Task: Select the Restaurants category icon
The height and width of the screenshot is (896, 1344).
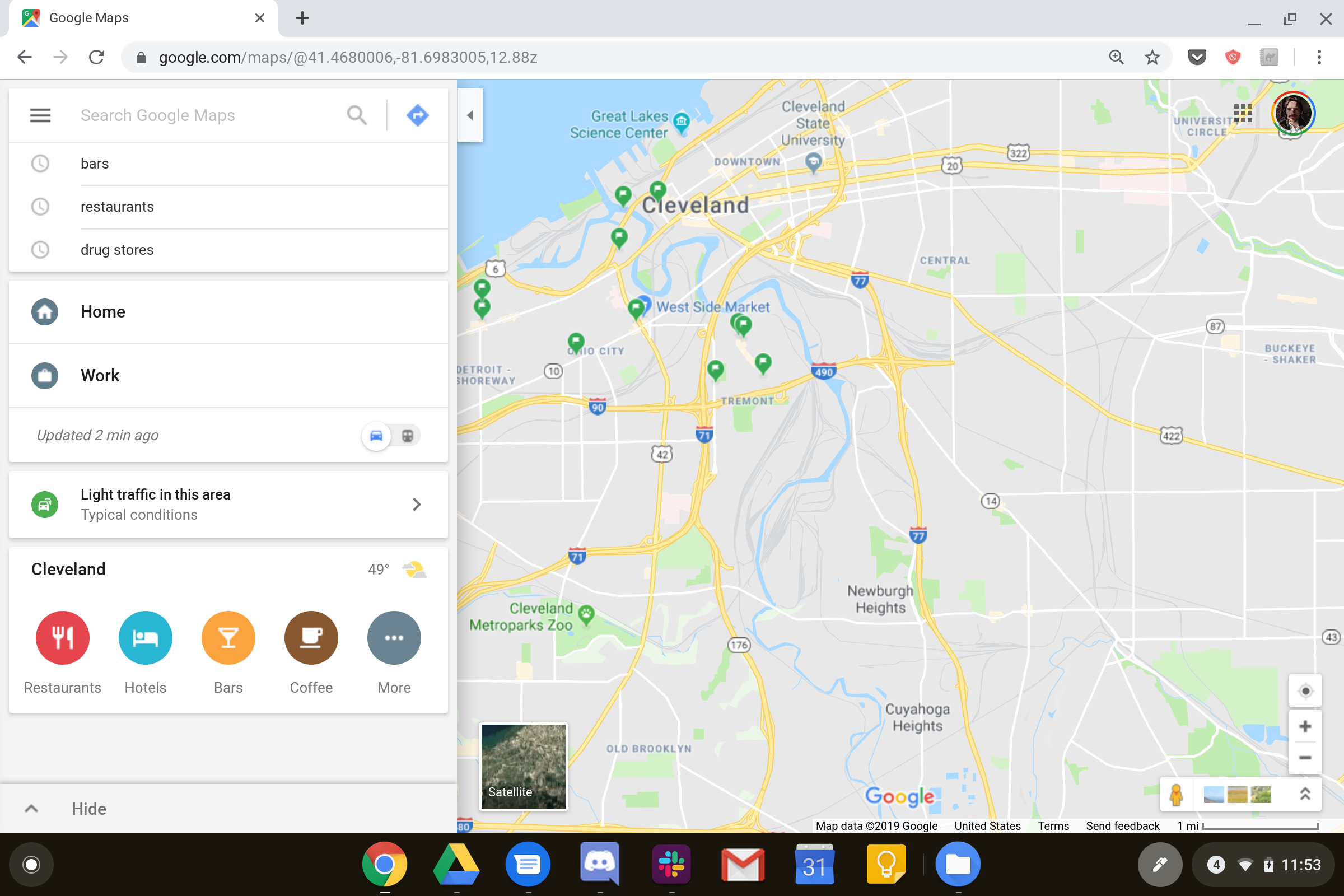Action: (62, 638)
